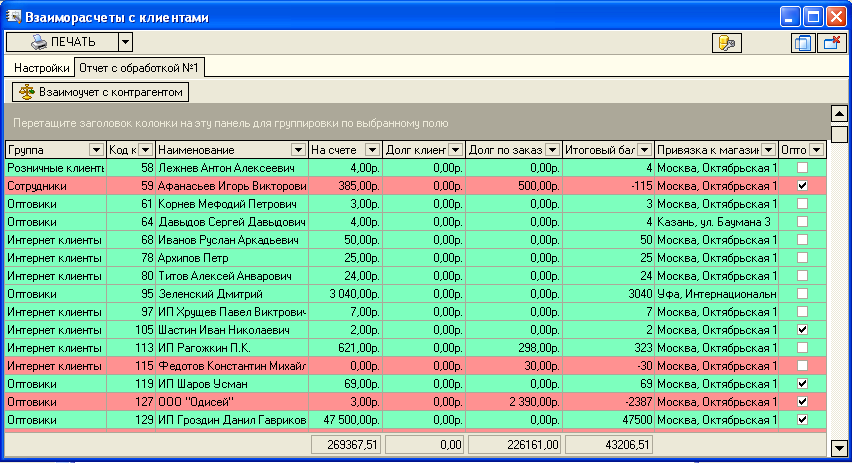Uncheck the checkbox in Шастин Иван Николаевич row
Viewport: 854px width, 463px height.
802,330
